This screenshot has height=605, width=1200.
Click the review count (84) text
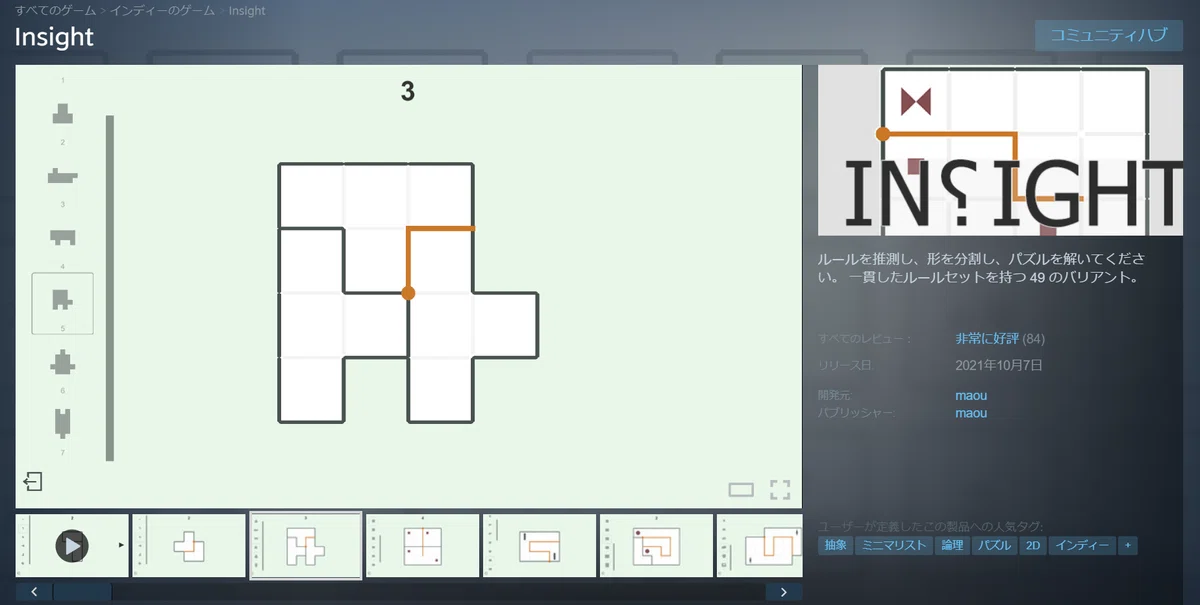(1033, 338)
